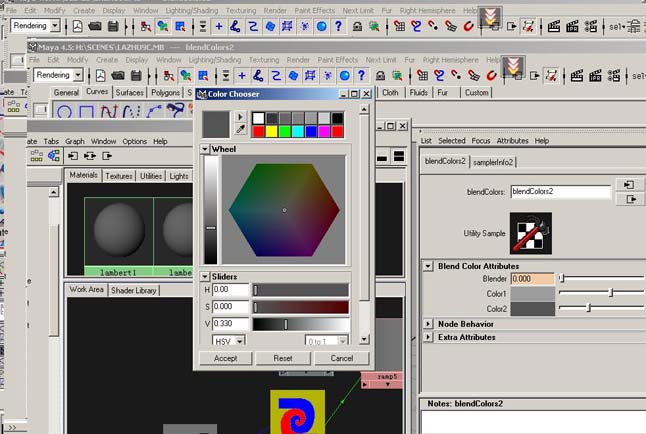Open the Attributes menu in Attribute Editor
The image size is (646, 434).
512,141
